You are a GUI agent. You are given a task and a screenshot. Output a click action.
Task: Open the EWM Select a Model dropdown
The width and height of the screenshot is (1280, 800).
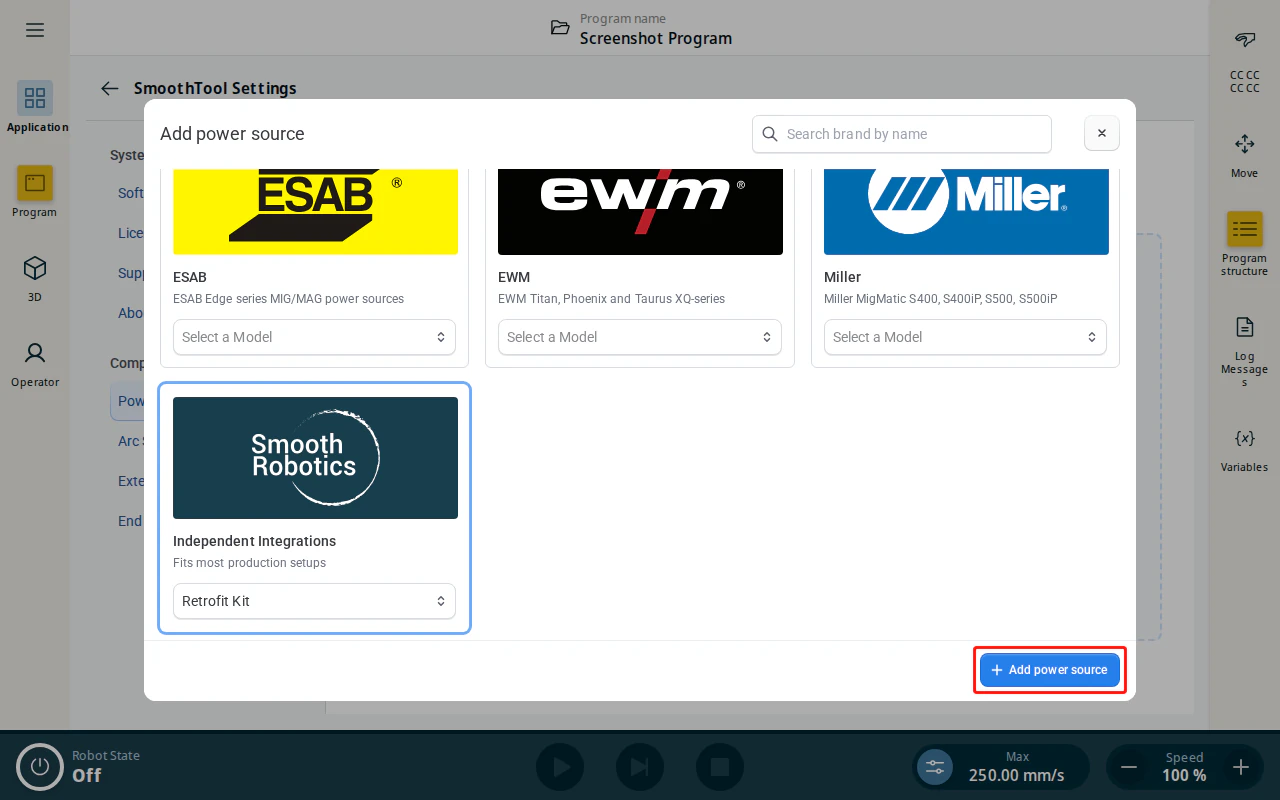tap(640, 337)
